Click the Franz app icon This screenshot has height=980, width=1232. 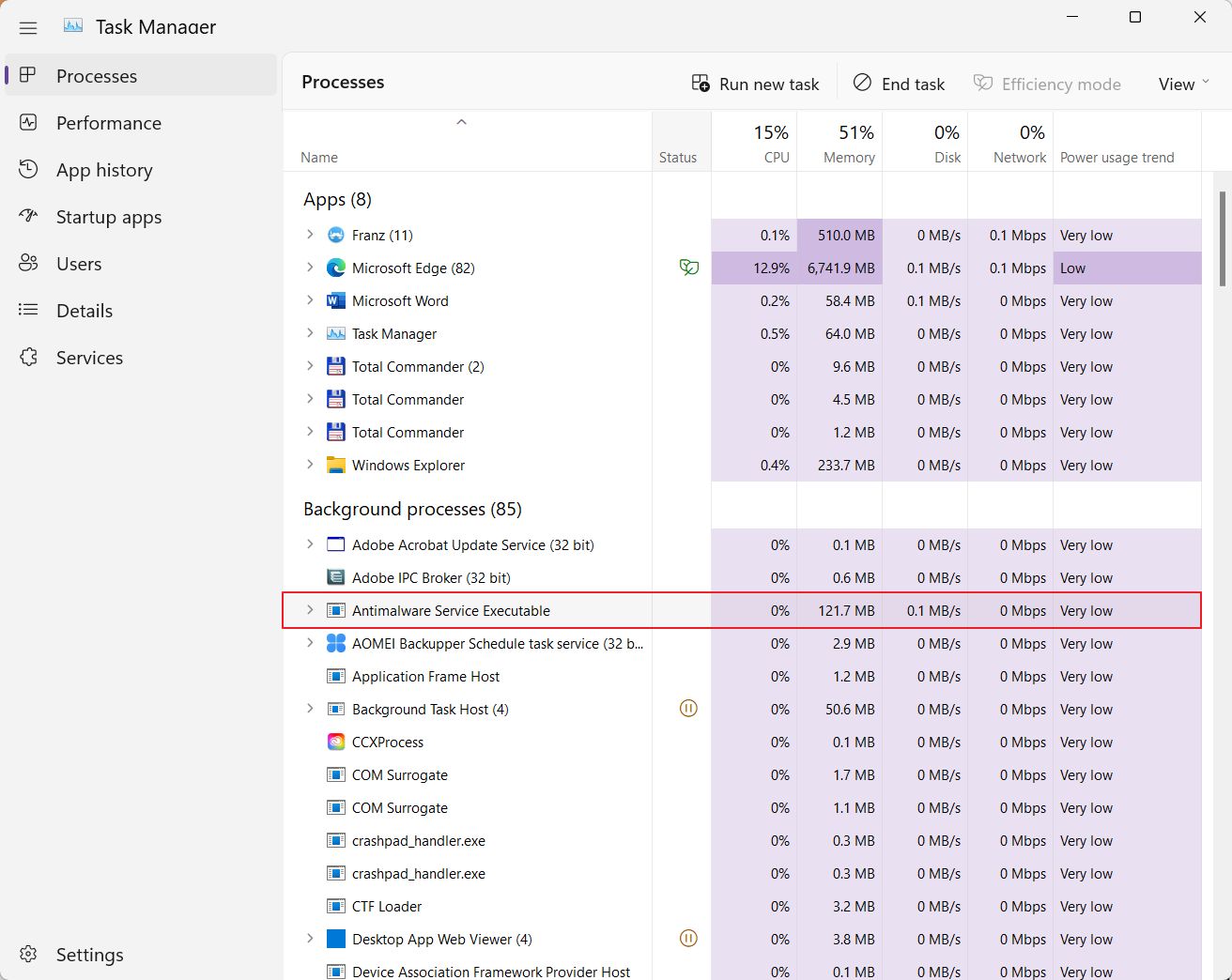(335, 235)
